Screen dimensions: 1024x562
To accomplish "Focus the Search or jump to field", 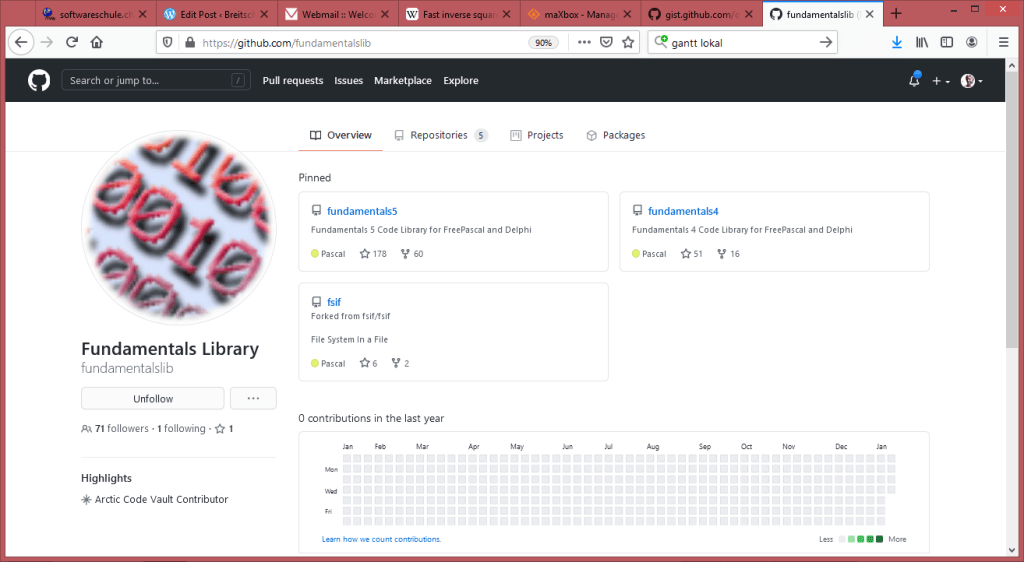I will (x=145, y=81).
